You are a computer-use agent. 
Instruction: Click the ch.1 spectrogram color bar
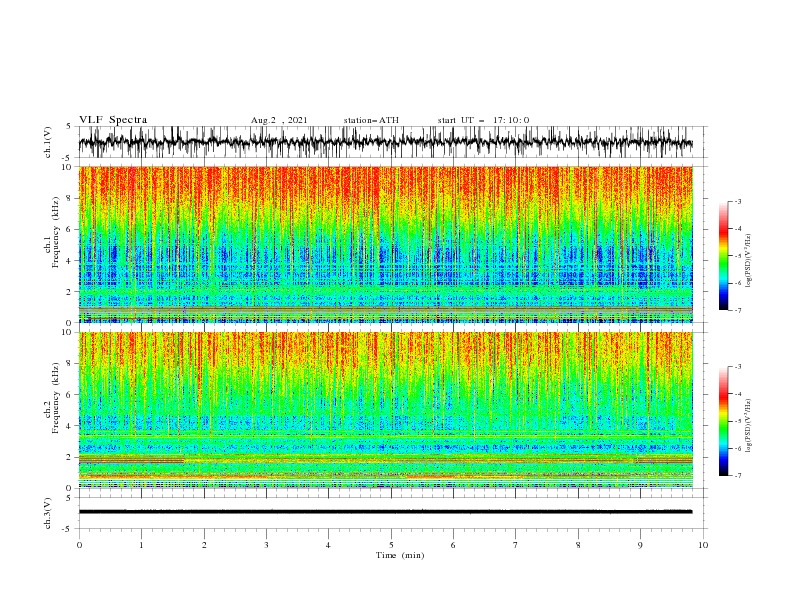point(723,256)
